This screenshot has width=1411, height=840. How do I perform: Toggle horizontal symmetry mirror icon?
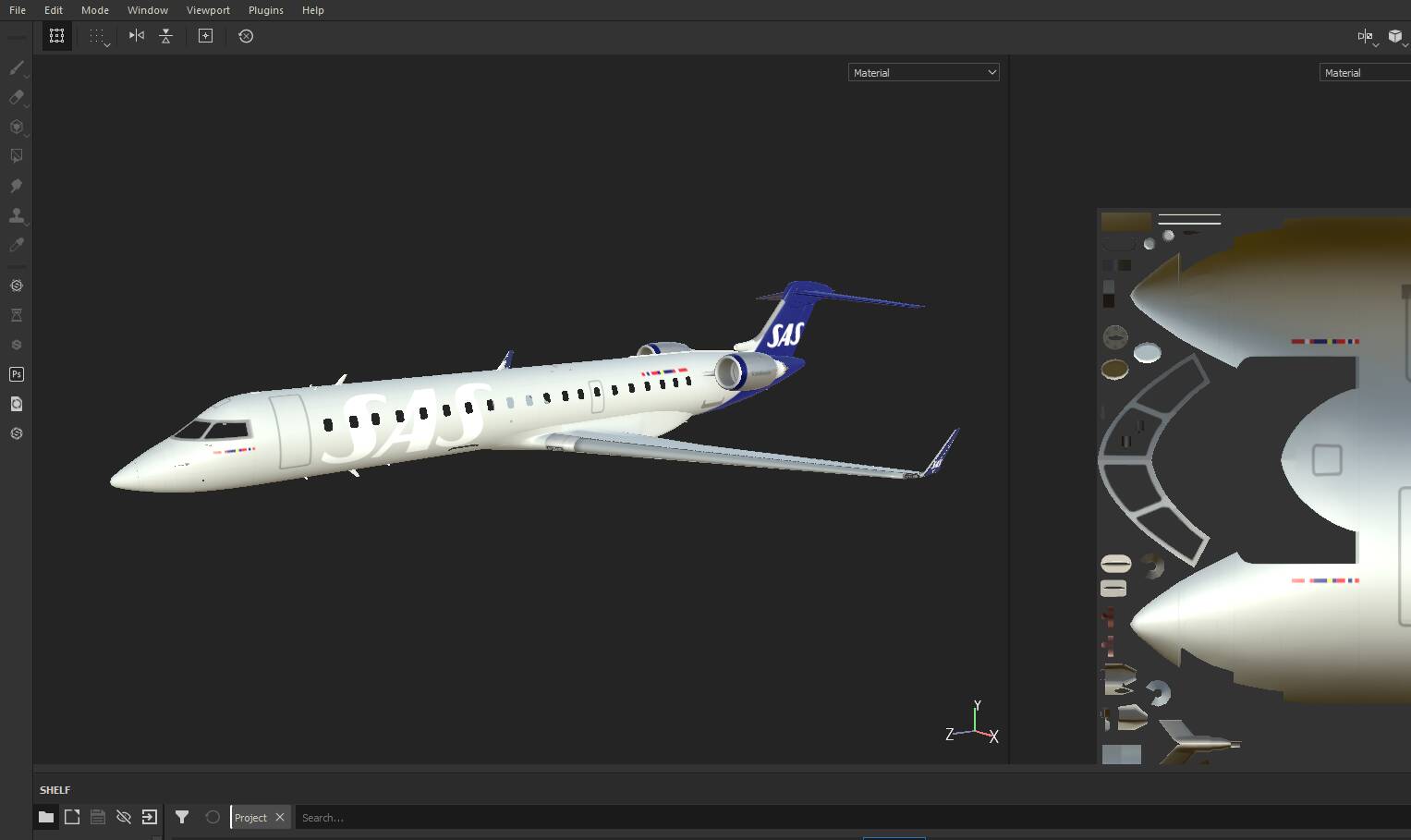point(137,36)
